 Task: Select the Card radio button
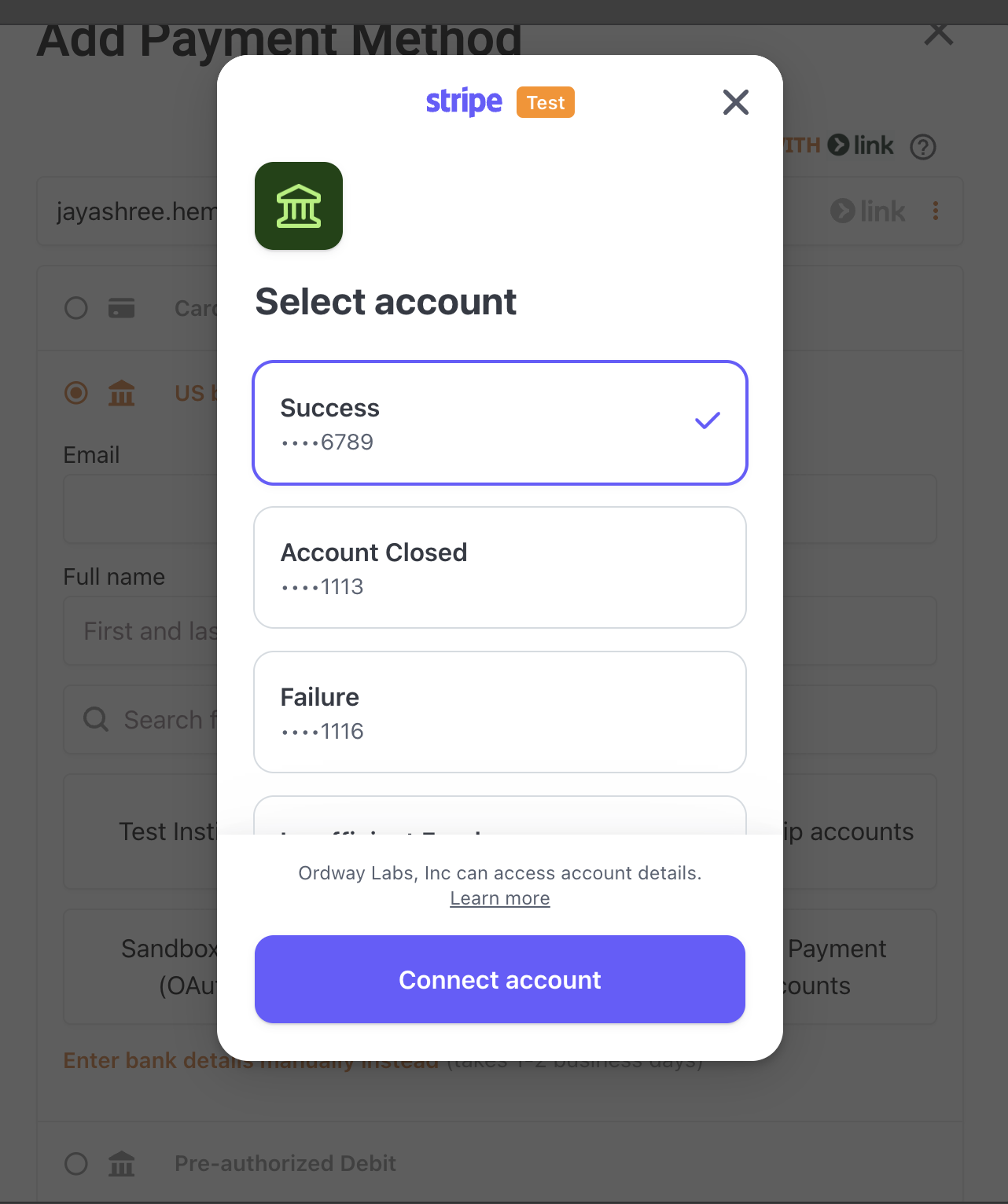(76, 308)
